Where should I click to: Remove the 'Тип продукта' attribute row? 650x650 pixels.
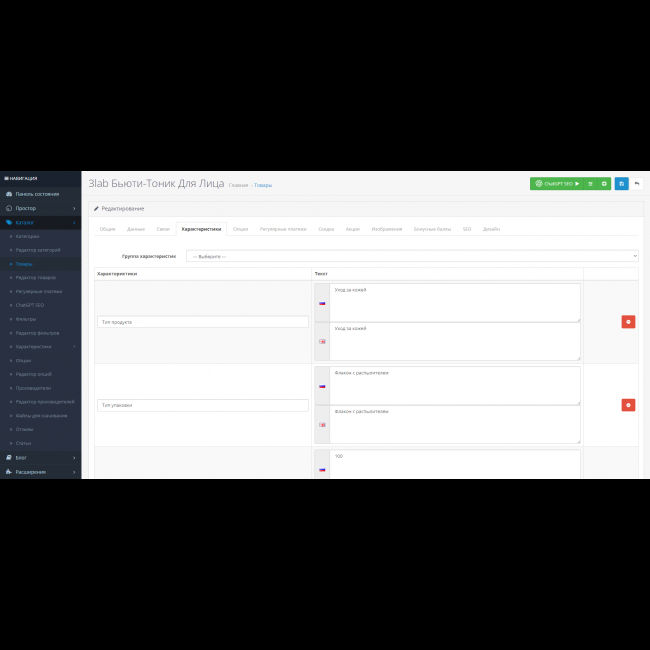(628, 322)
